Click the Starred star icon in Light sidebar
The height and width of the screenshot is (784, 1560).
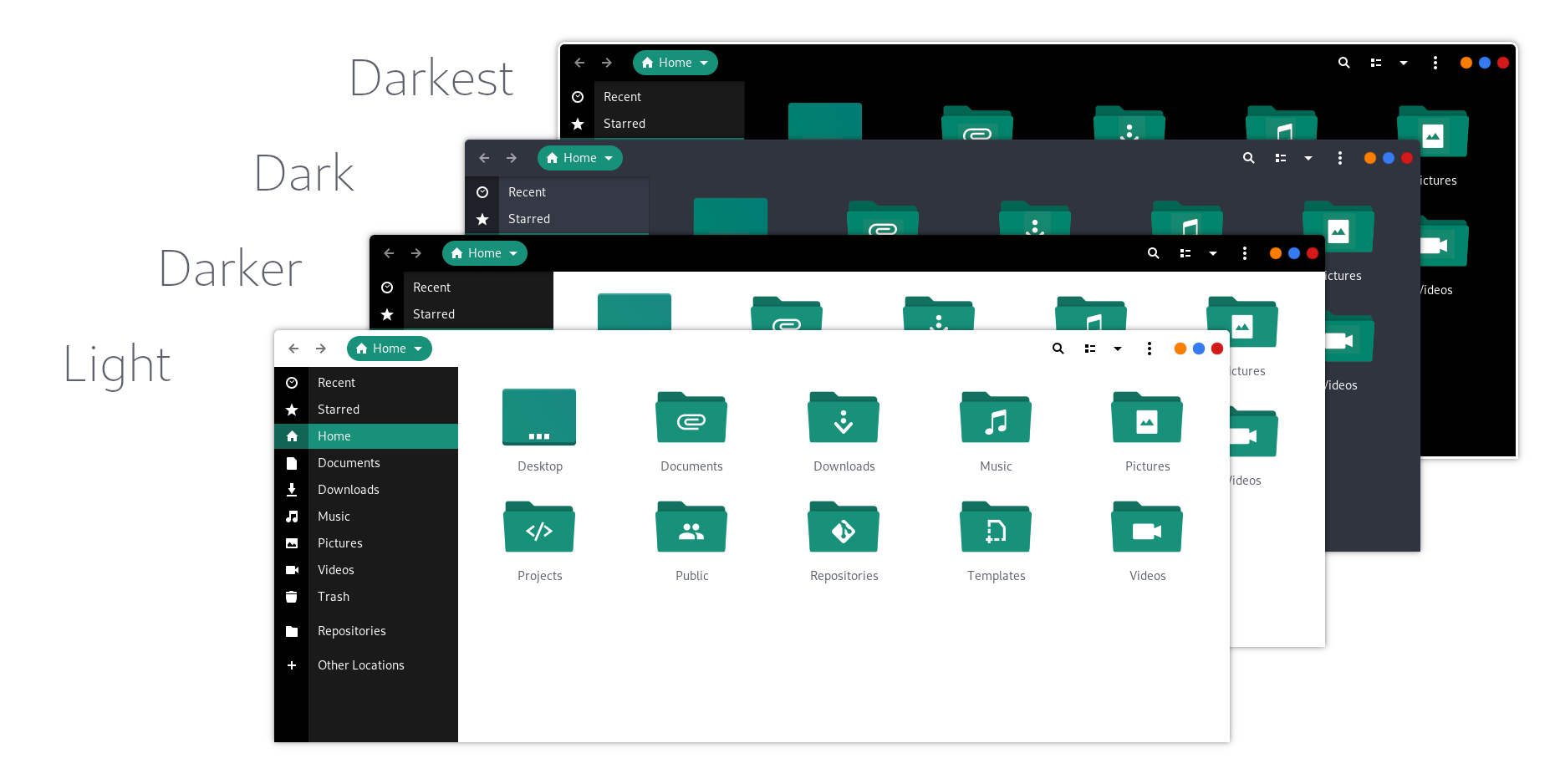292,410
